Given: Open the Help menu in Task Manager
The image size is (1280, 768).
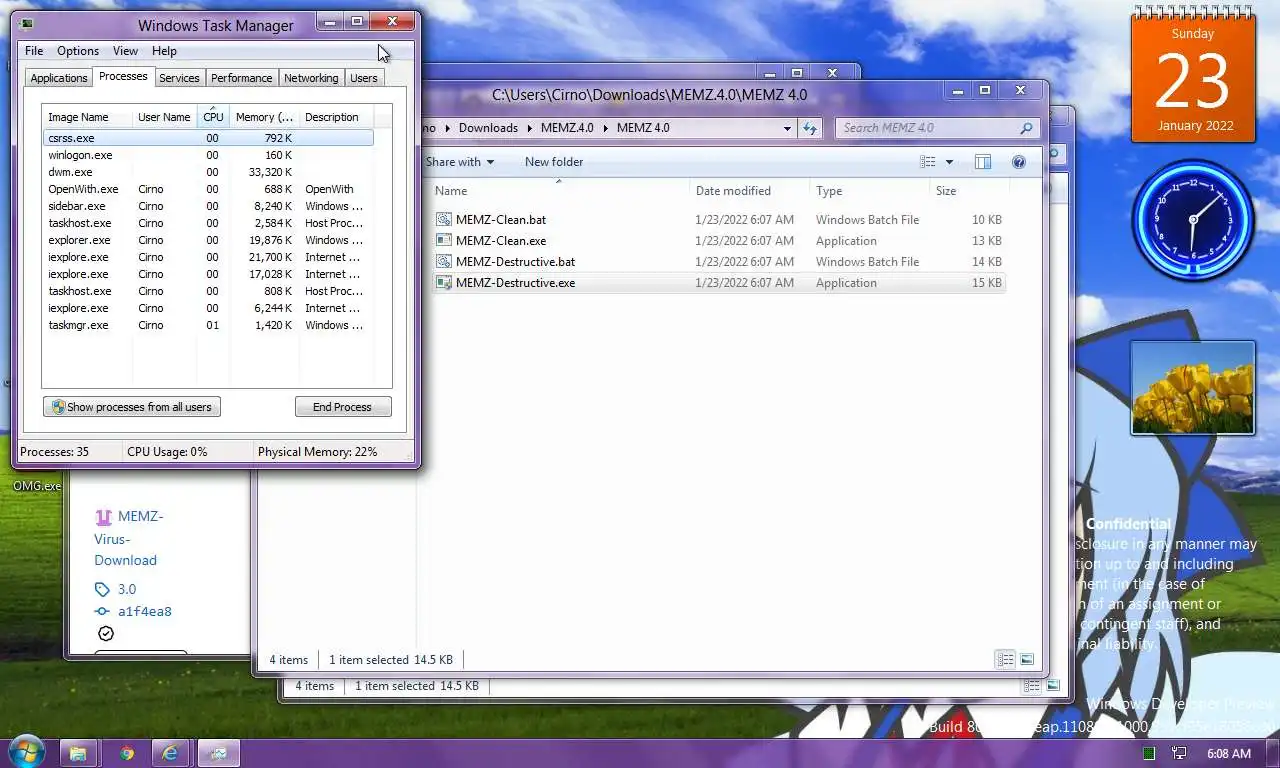Looking at the screenshot, I should (x=164, y=51).
